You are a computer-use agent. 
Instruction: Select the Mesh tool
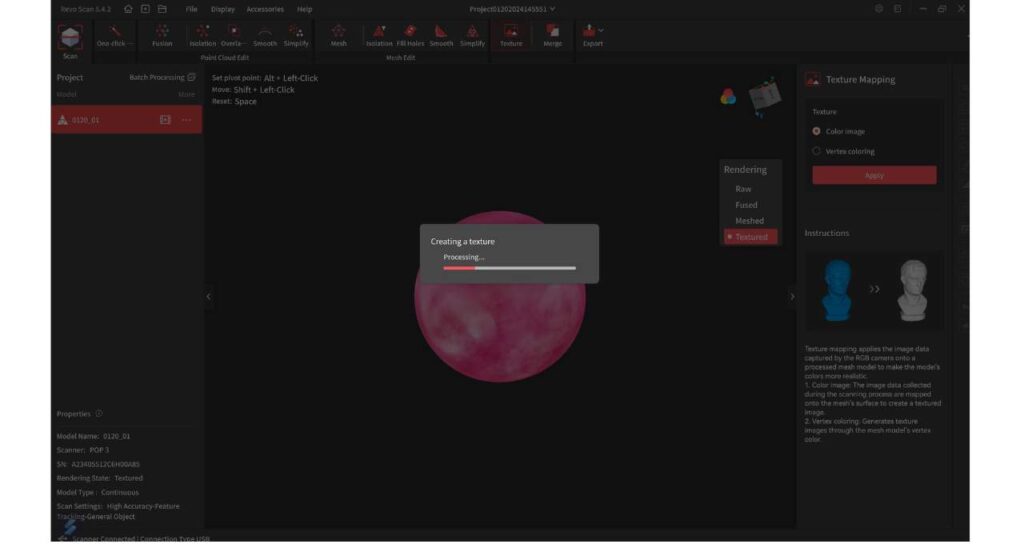(x=338, y=37)
